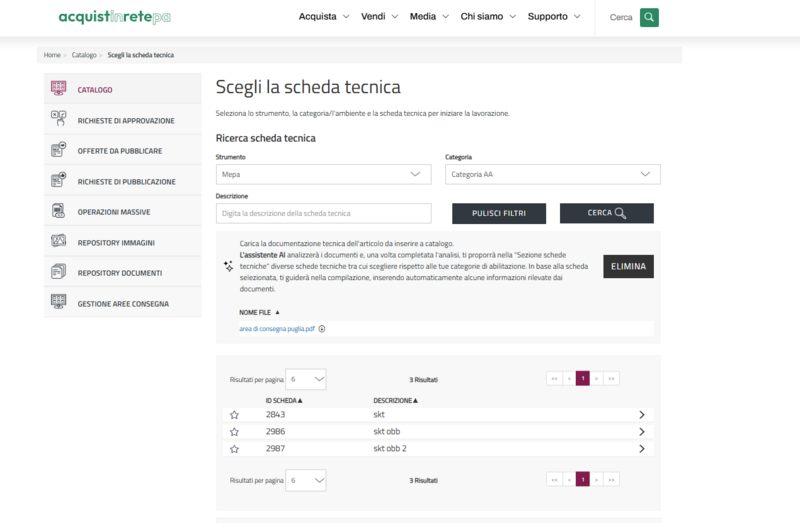Go to next page in bottom pagination

tap(596, 480)
